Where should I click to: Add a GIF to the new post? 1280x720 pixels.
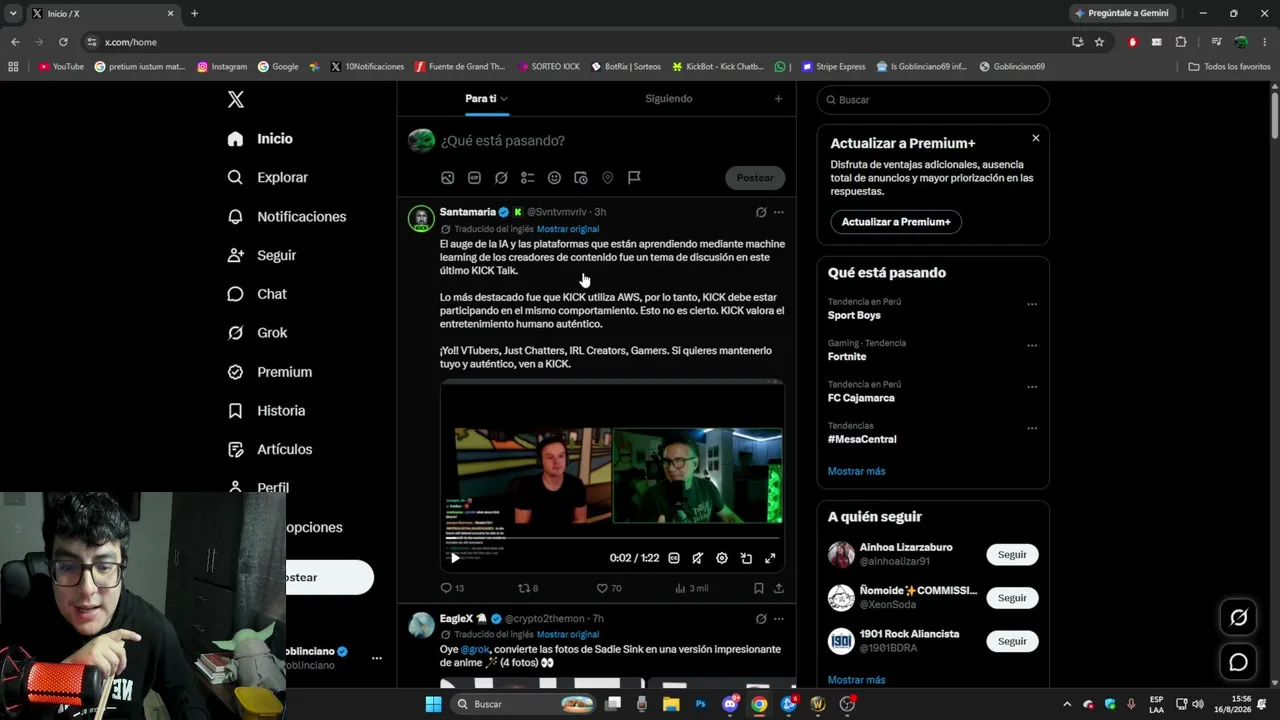click(x=474, y=178)
